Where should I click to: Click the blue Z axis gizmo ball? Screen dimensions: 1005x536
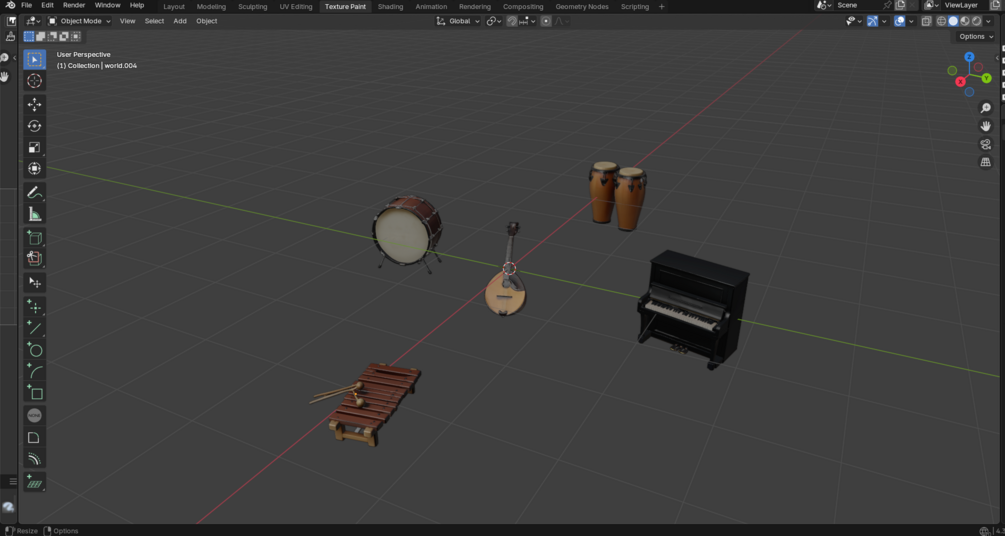pos(969,57)
